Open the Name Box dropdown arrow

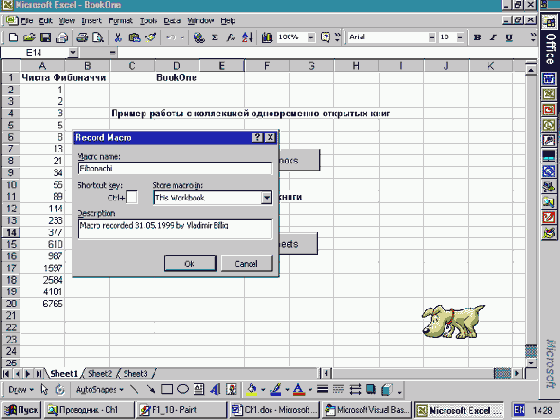[x=72, y=53]
